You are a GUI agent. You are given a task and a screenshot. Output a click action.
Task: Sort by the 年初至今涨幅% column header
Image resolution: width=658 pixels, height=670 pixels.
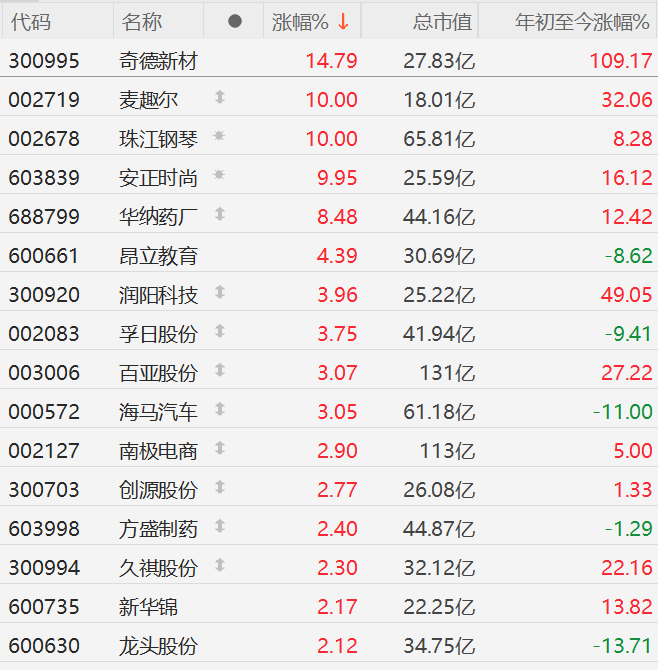point(582,22)
